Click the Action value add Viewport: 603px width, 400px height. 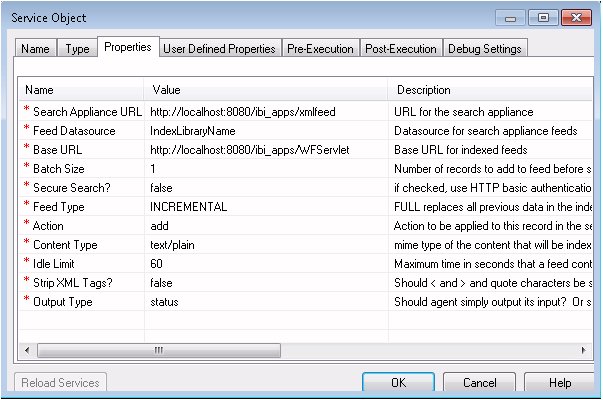click(266, 226)
